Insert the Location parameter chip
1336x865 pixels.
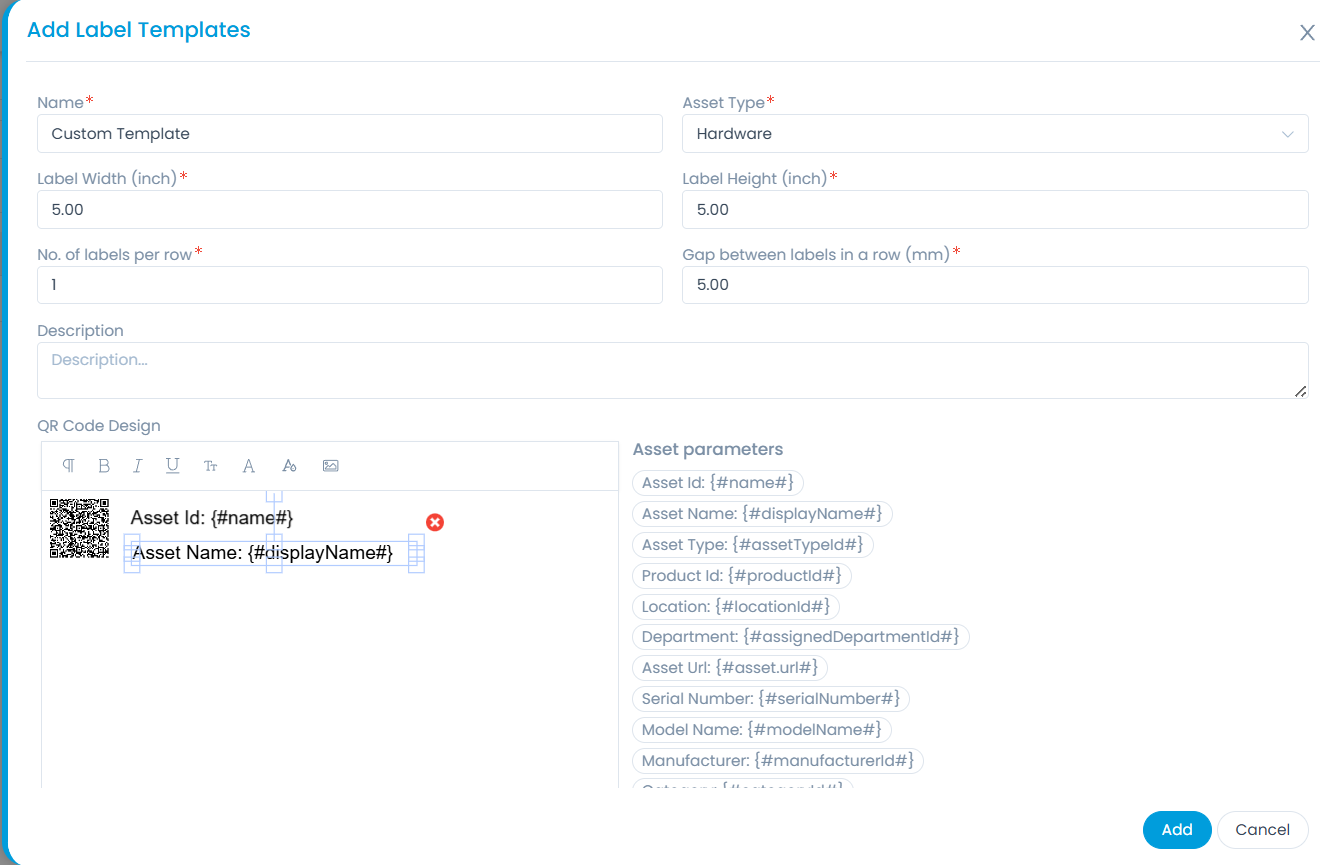click(736, 606)
